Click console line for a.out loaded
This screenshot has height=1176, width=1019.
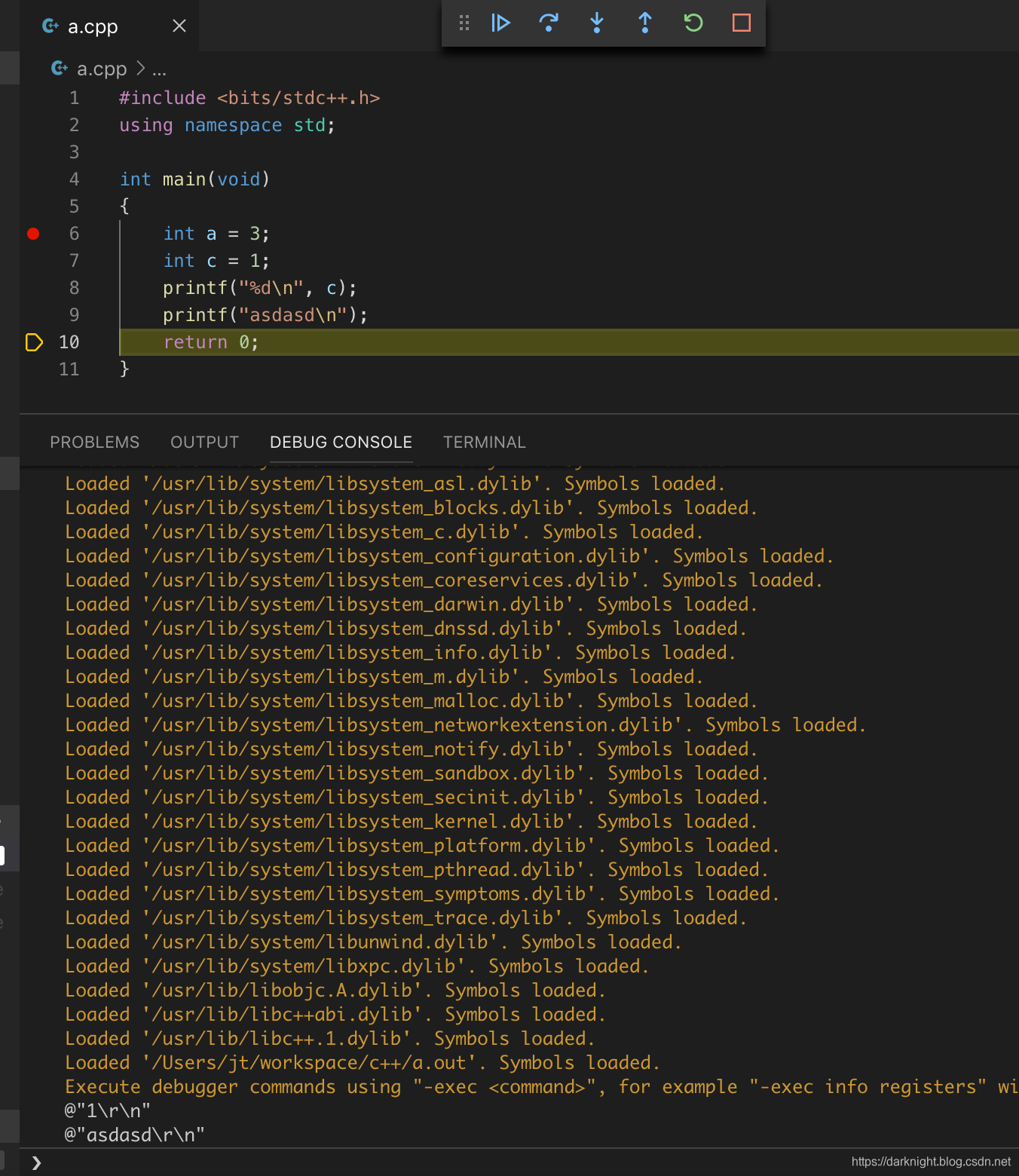(x=363, y=1063)
